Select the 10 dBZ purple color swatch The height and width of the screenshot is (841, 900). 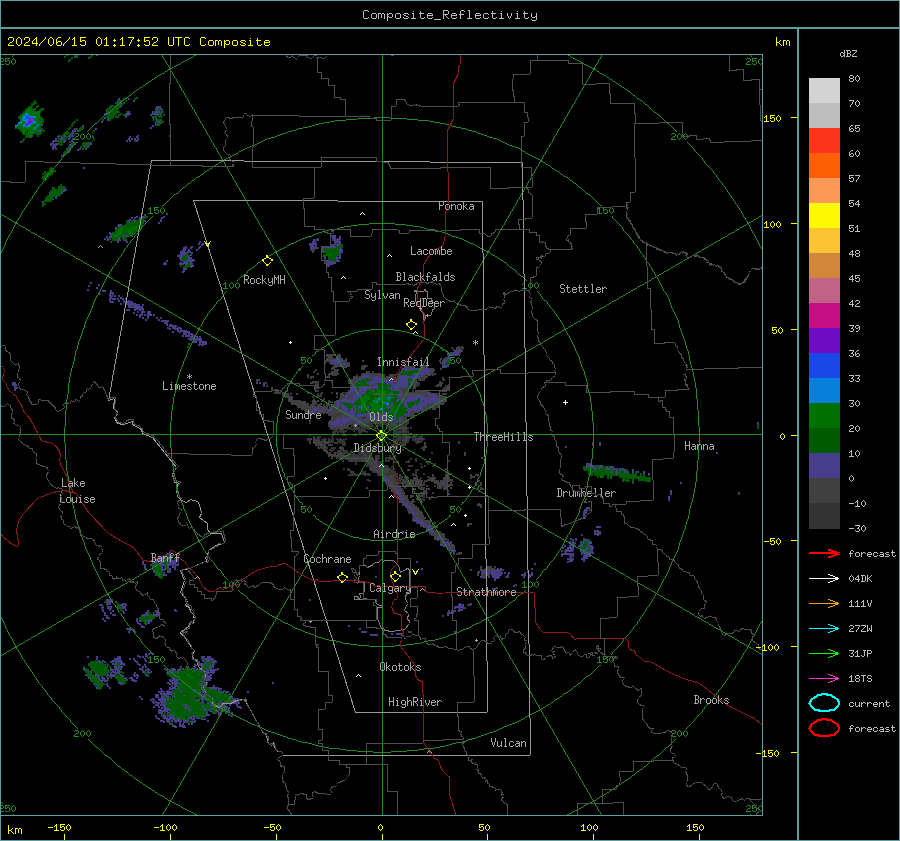(824, 466)
